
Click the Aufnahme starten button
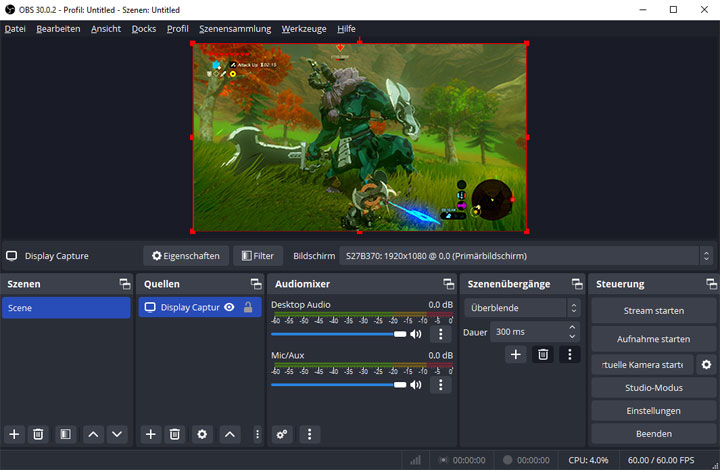tap(653, 339)
